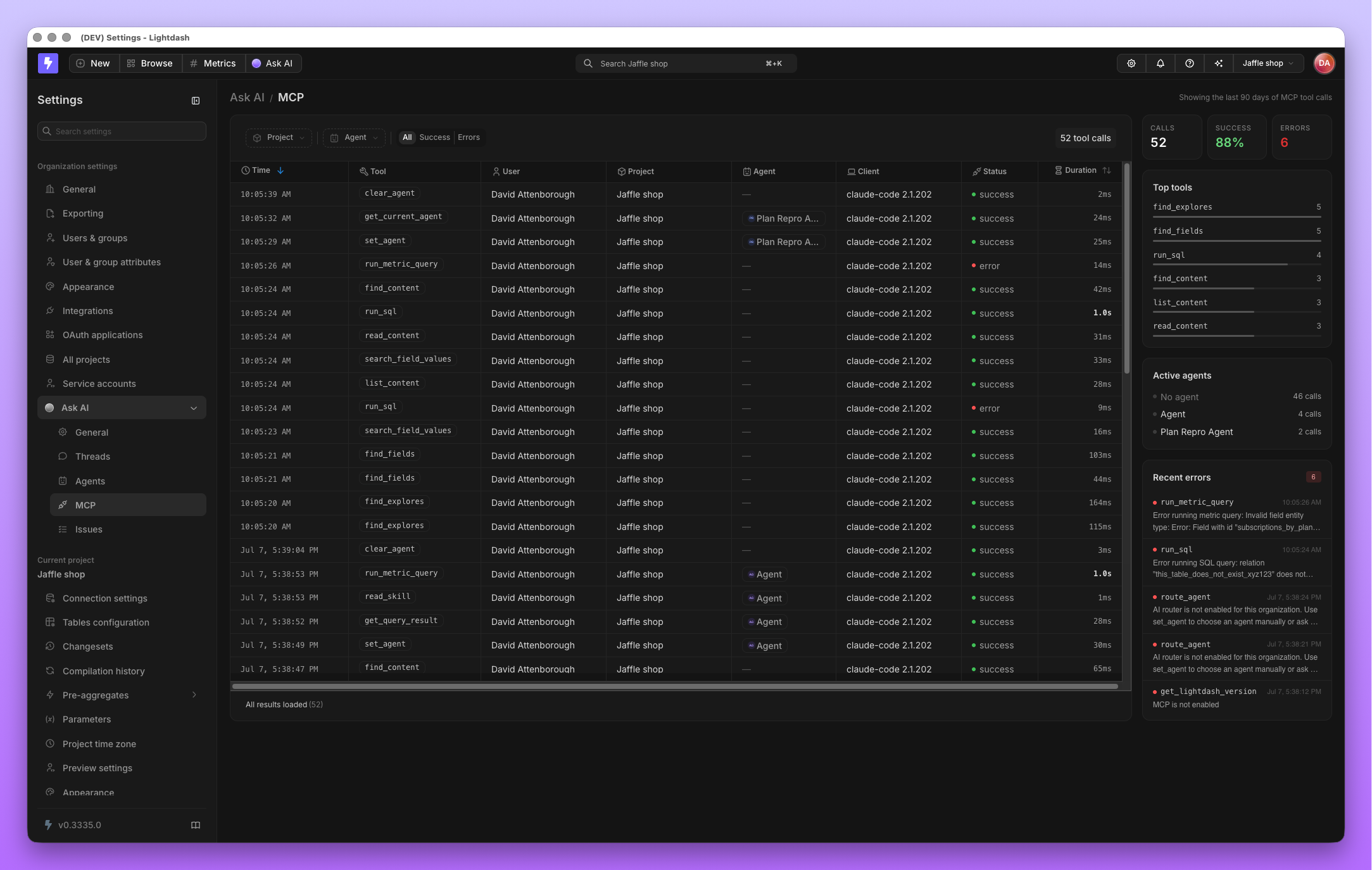Click the table horizontal scrollbar
Screen dimensions: 1372x870
(x=675, y=686)
